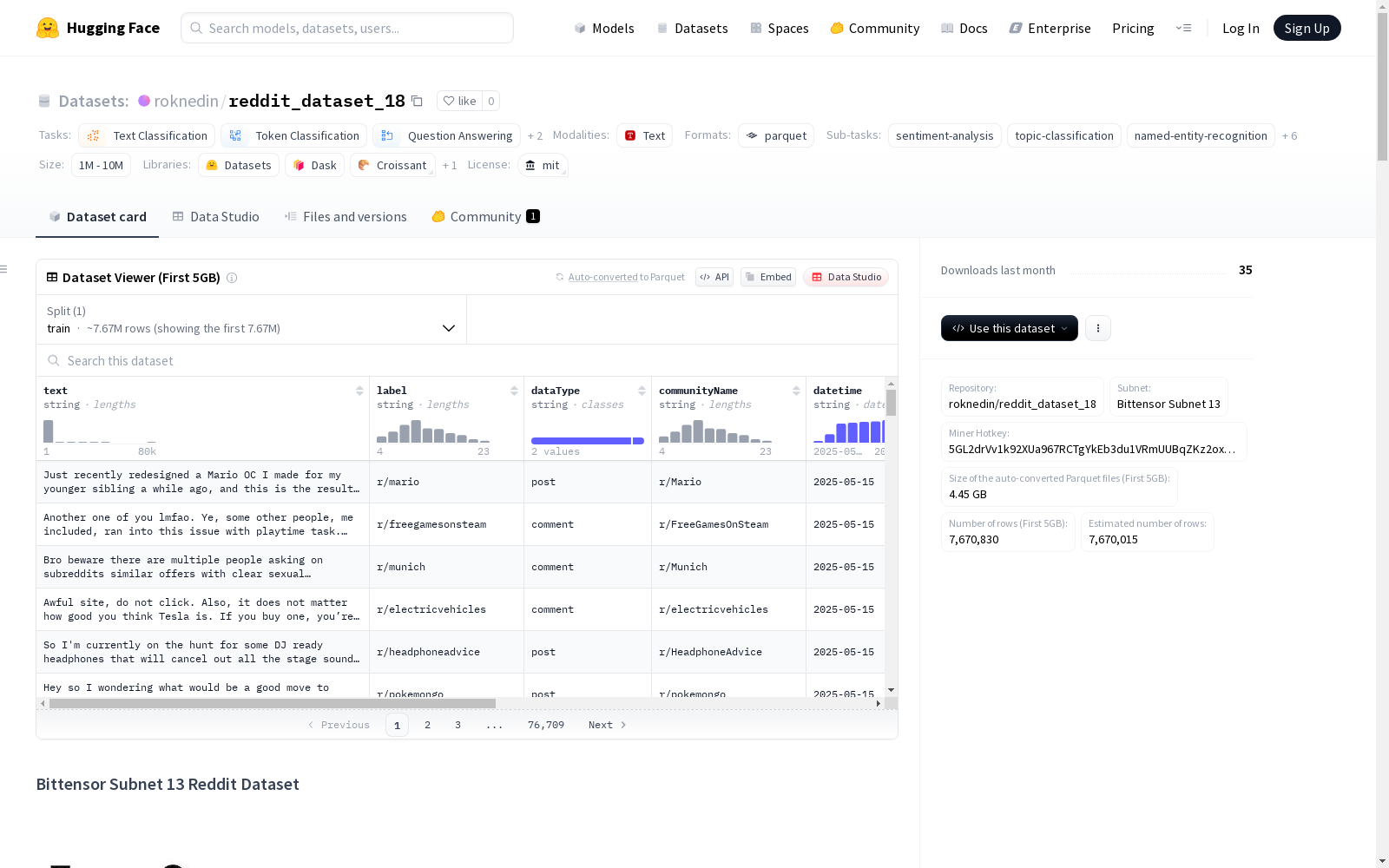Click the Text modality tag

point(644,135)
